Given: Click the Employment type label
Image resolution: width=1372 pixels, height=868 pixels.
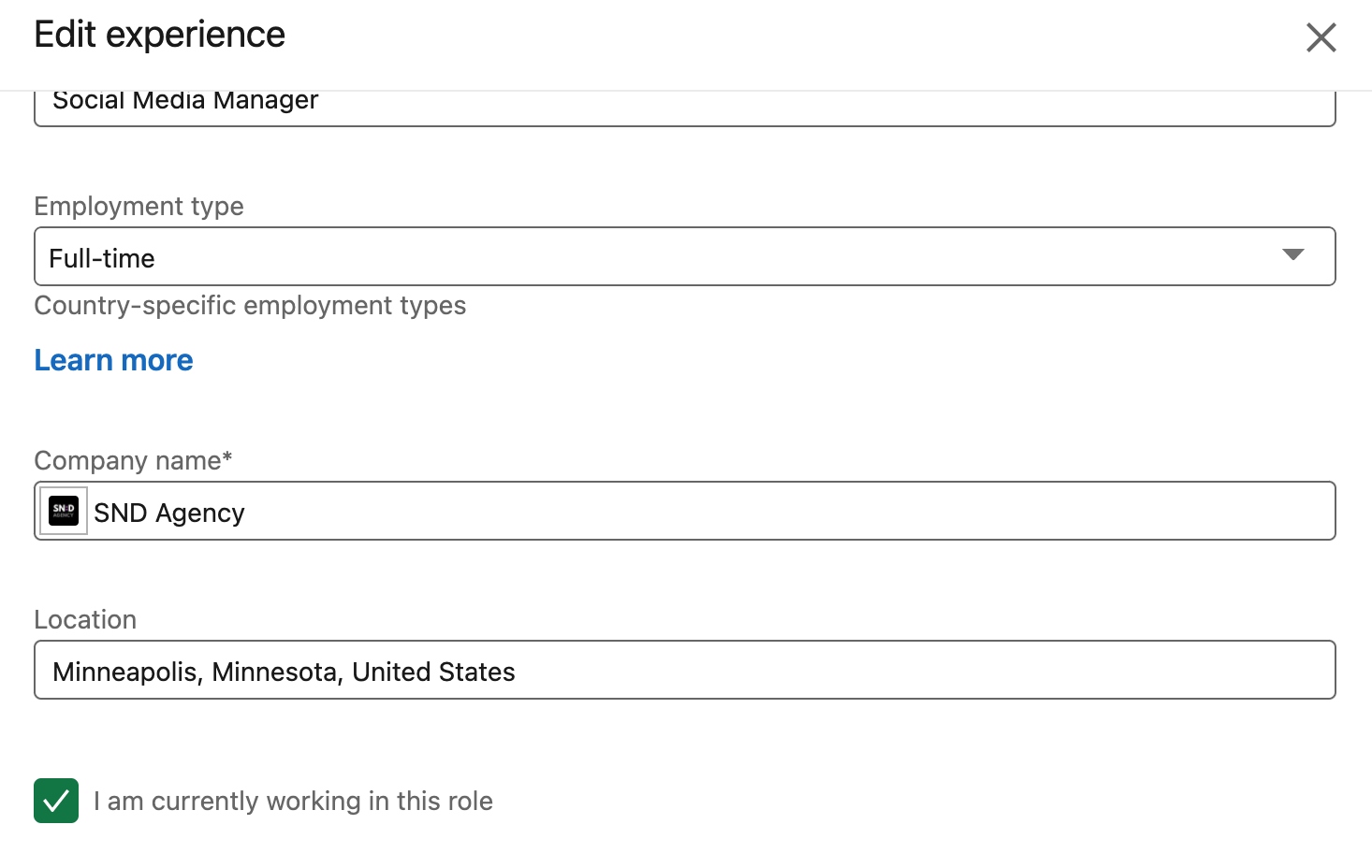Looking at the screenshot, I should 139,206.
